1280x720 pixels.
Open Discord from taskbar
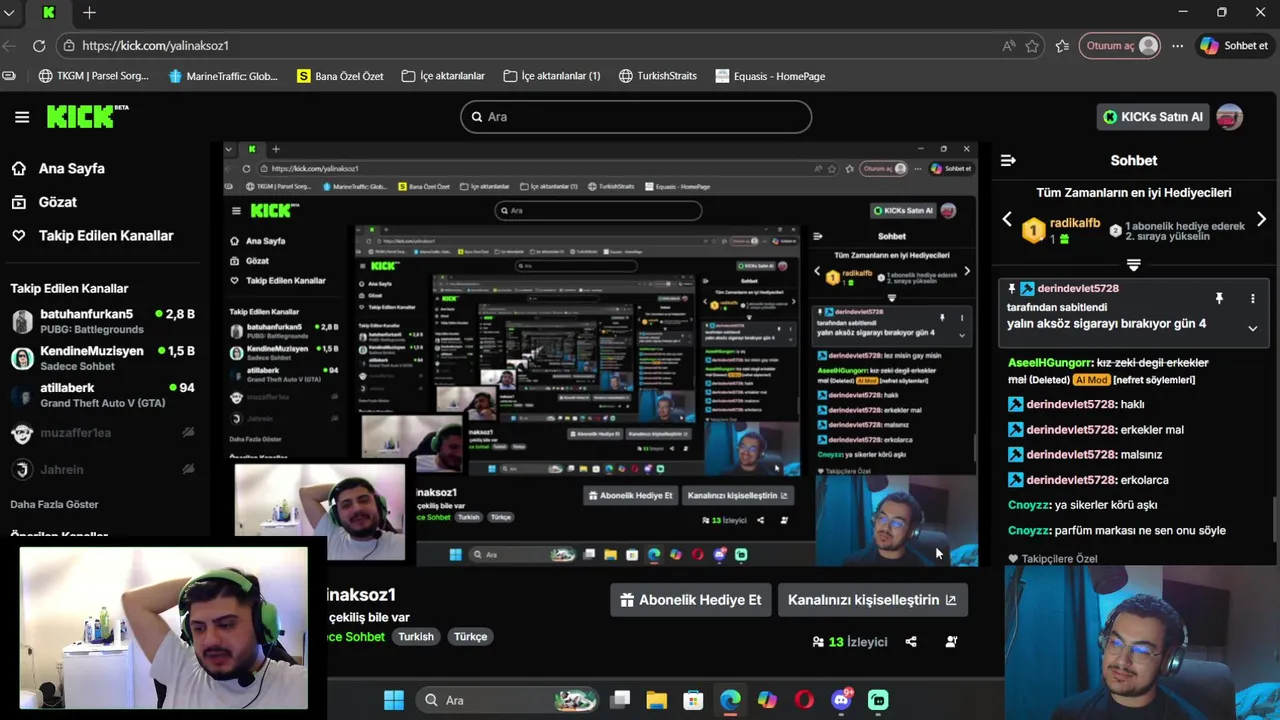(x=841, y=700)
